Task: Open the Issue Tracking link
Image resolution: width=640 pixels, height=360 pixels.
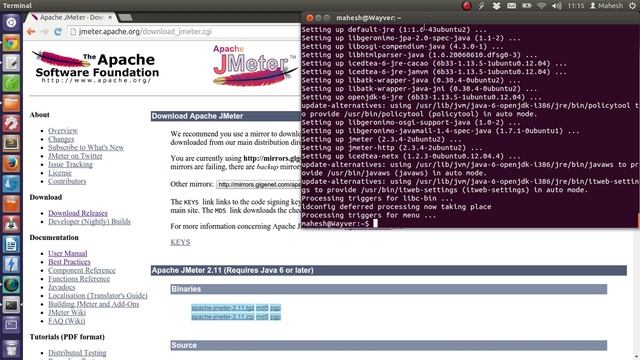Action: point(70,164)
